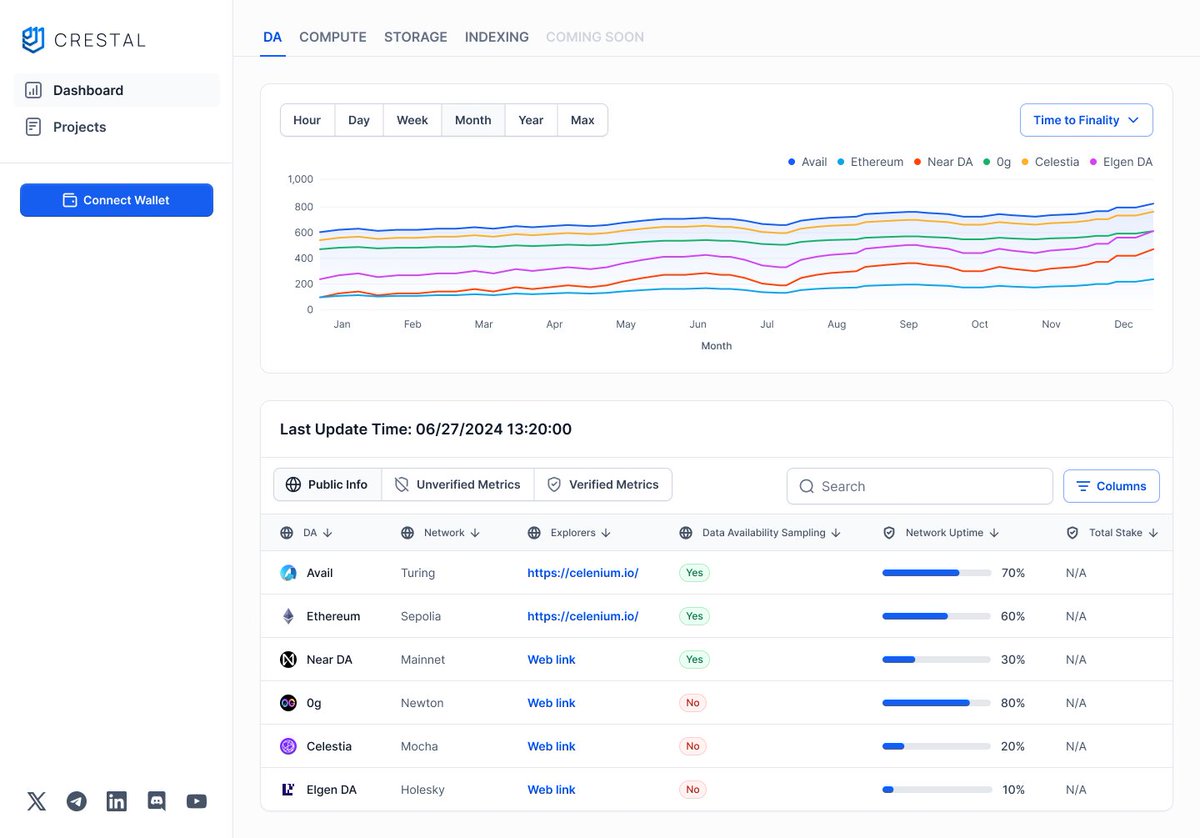1200x838 pixels.
Task: Toggle Celestia series in chart legend
Action: point(1050,162)
